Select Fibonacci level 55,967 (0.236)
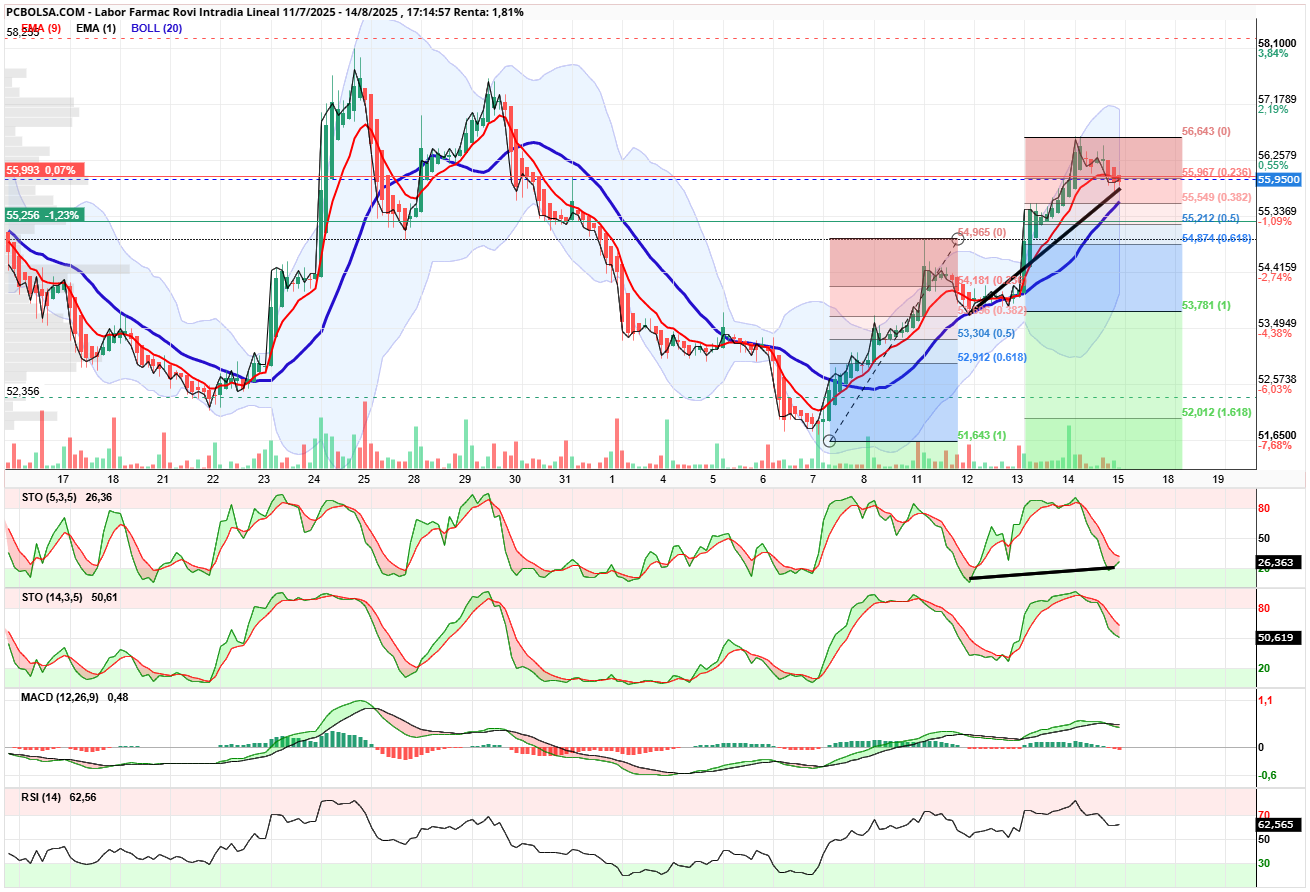Viewport: 1310px width, 892px height. coord(1214,172)
